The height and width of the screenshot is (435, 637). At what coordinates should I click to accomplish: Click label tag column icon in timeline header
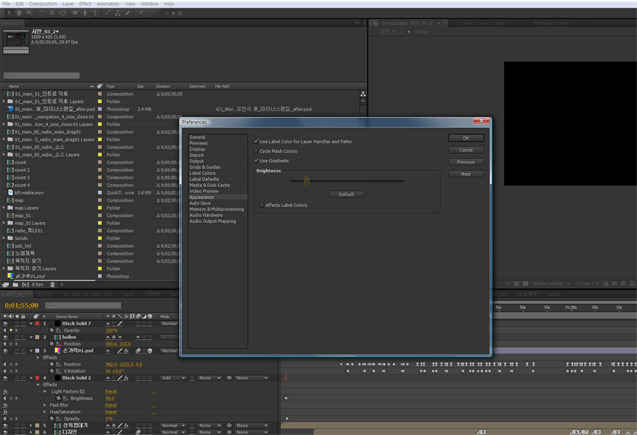point(36,316)
